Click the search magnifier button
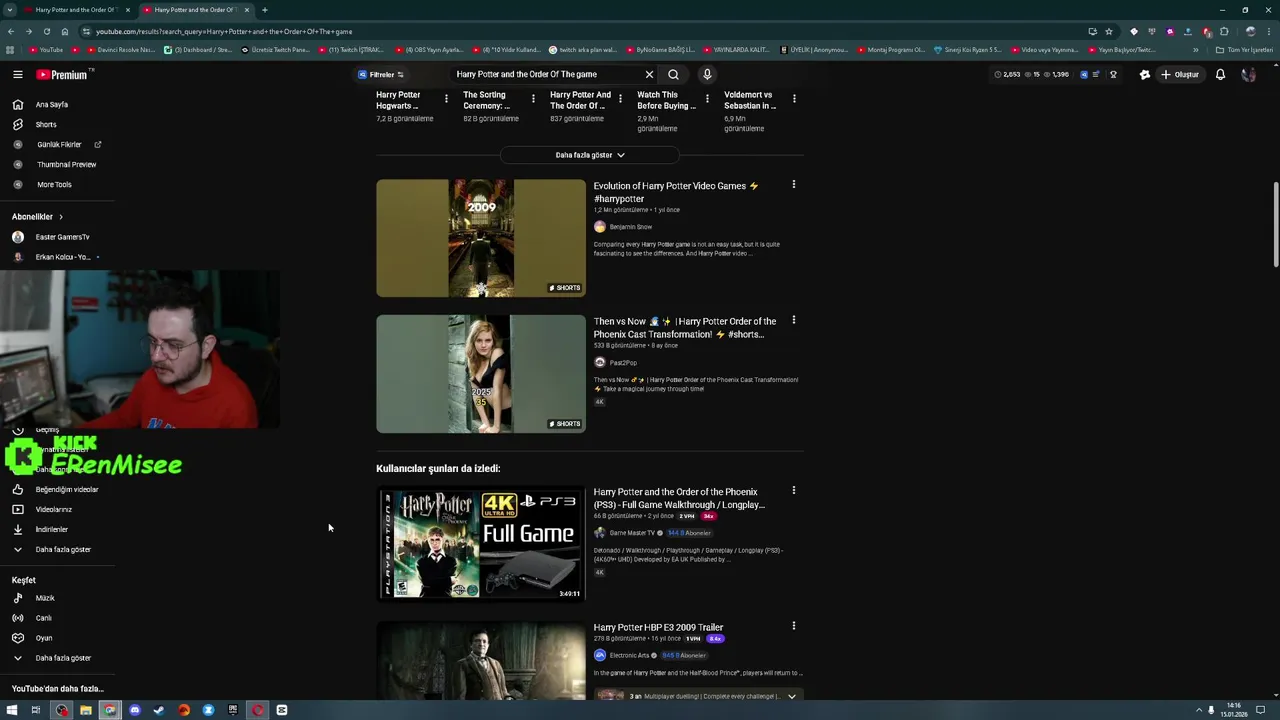 point(673,75)
